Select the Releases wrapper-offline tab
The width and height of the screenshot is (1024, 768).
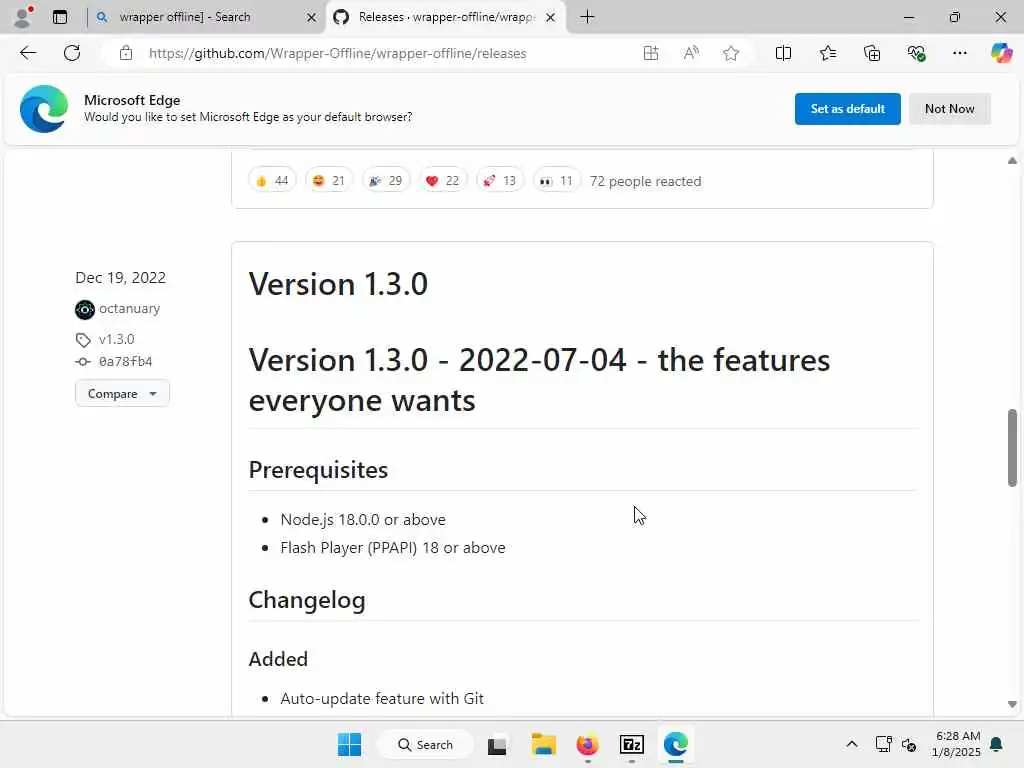[446, 17]
